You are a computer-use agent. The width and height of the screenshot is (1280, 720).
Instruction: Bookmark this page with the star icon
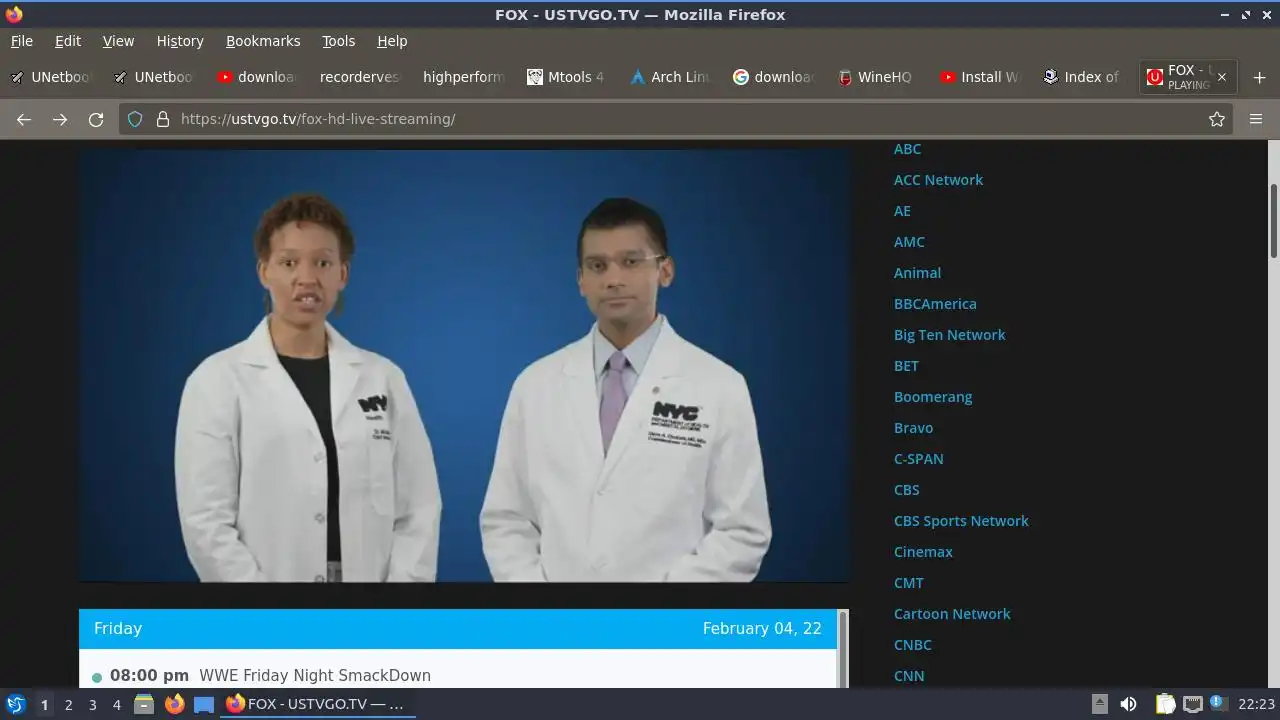point(1217,119)
